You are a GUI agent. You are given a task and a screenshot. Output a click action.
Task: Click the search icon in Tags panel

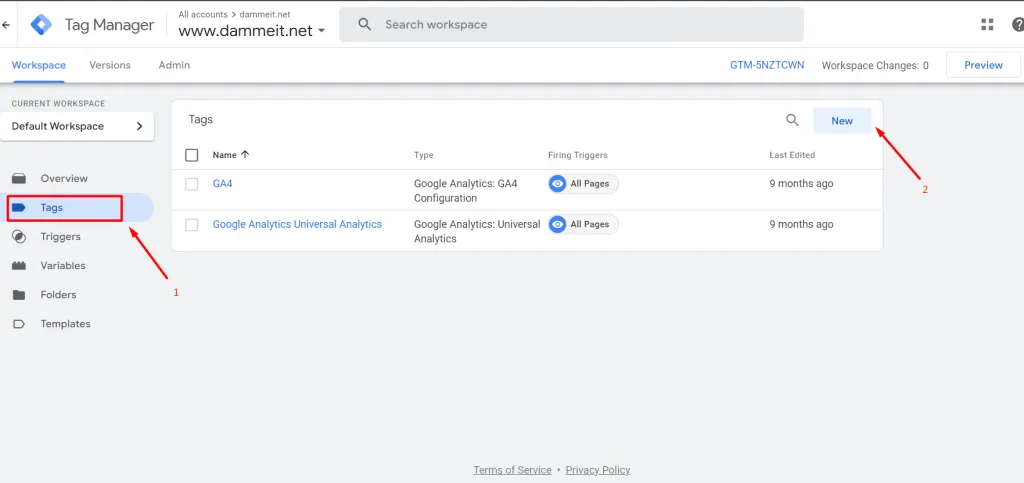(792, 120)
